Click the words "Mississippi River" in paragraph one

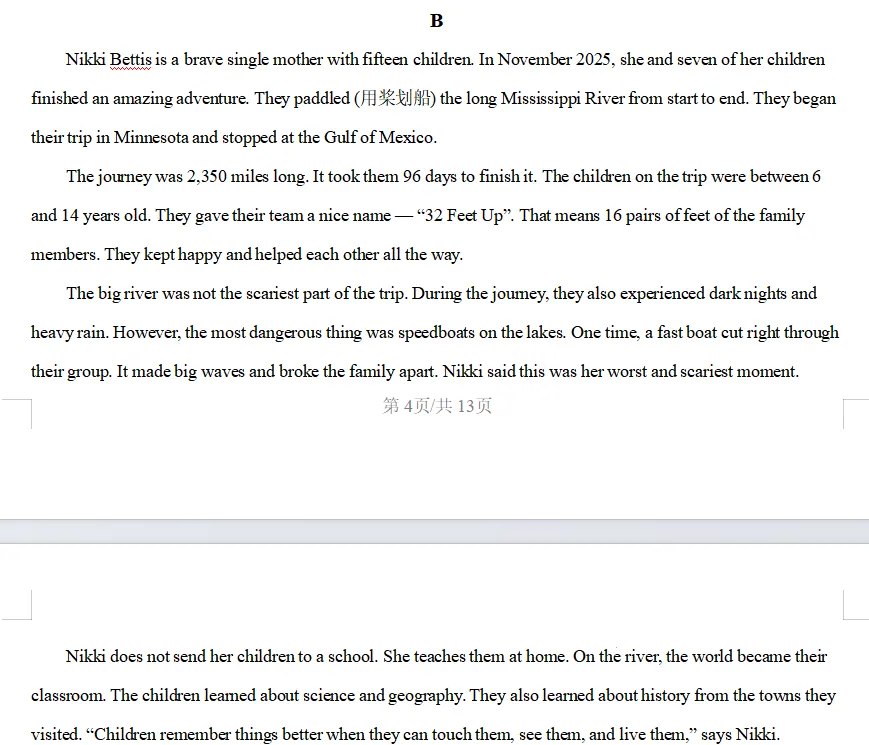click(x=563, y=99)
